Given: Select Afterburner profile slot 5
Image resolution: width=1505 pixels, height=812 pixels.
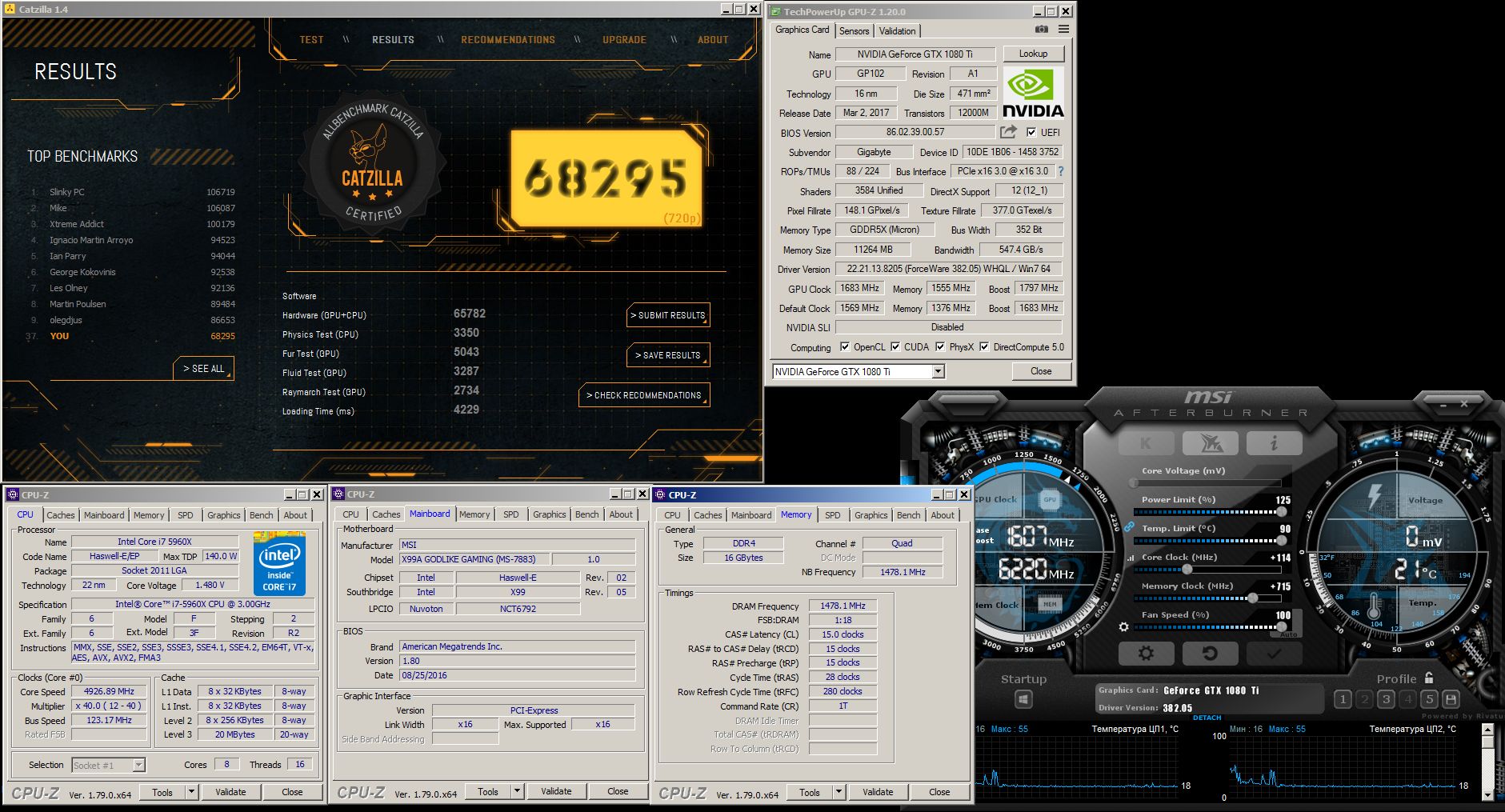Looking at the screenshot, I should point(1430,699).
